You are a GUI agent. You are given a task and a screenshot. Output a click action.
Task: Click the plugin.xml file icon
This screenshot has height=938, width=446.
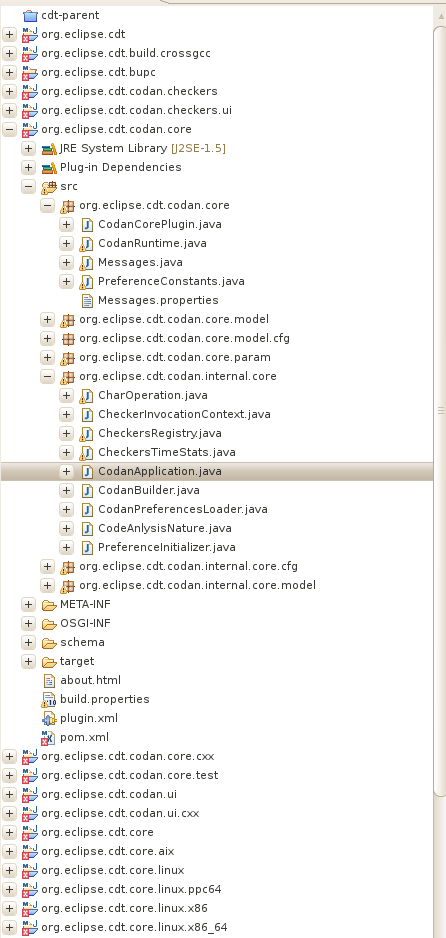(49, 718)
